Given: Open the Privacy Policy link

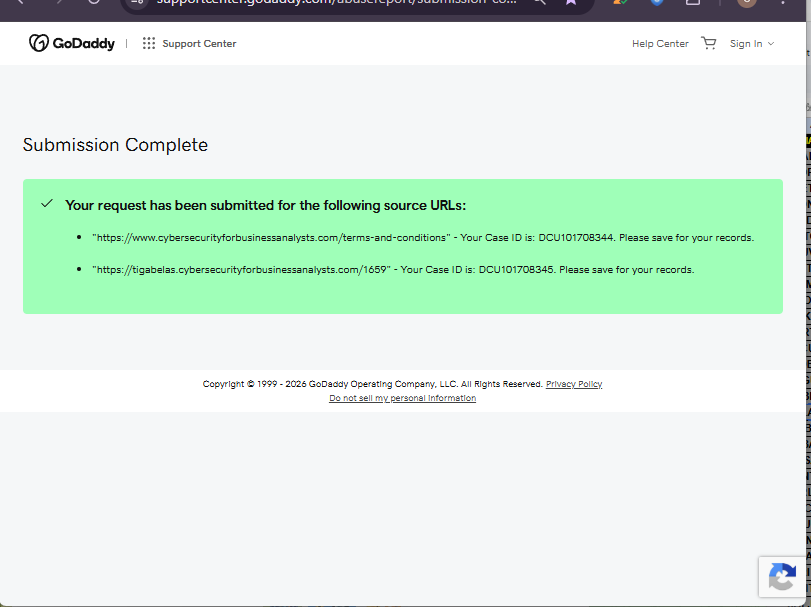Looking at the screenshot, I should point(574,384).
